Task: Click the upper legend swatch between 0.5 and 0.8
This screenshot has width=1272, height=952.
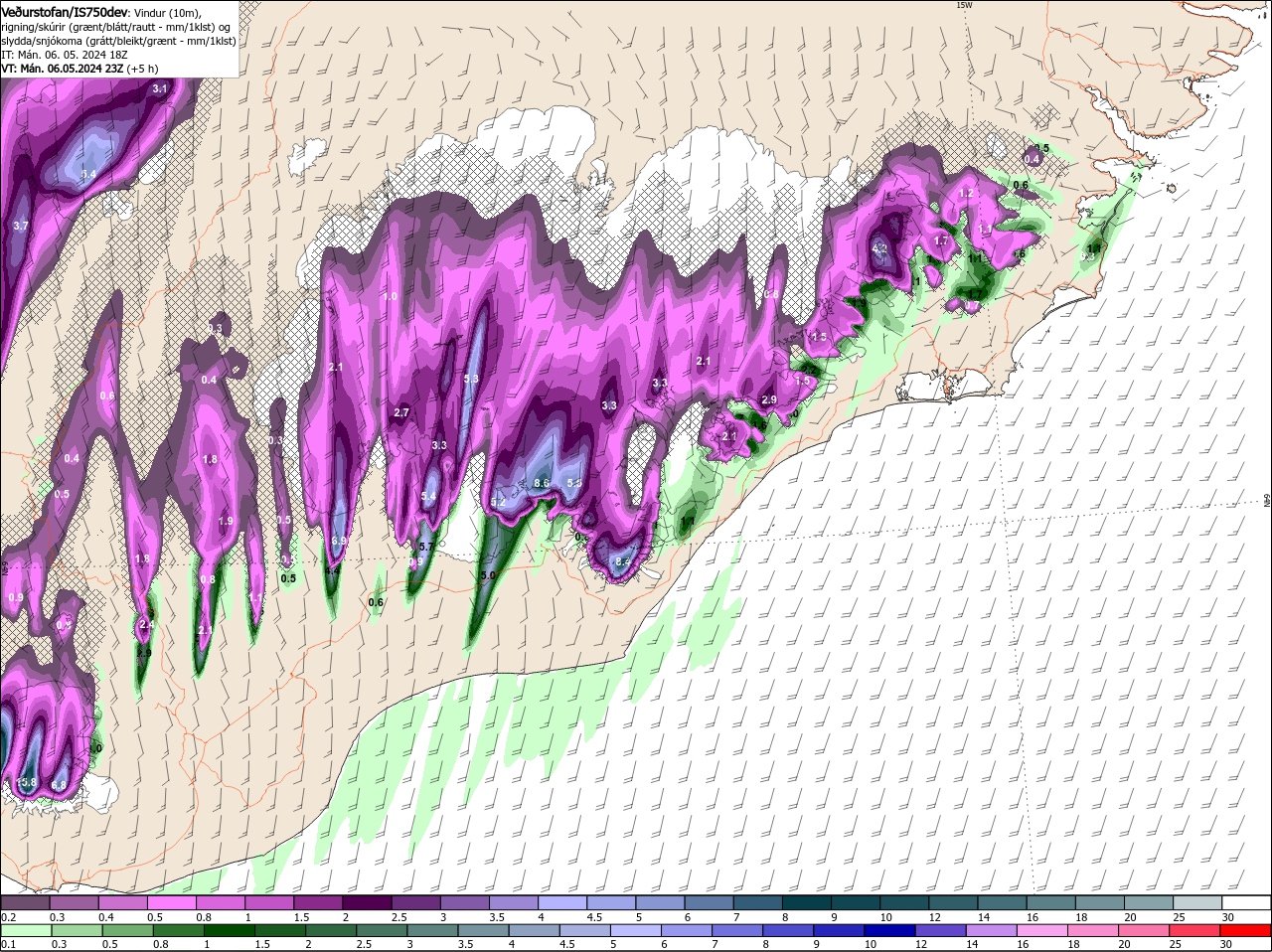Action: [171, 902]
